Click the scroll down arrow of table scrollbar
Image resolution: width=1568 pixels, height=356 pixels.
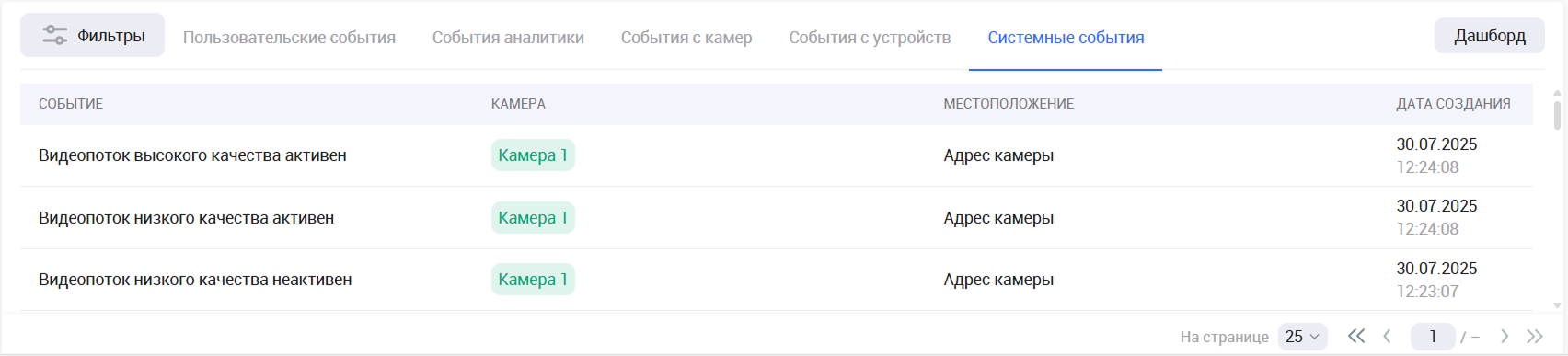click(1557, 305)
